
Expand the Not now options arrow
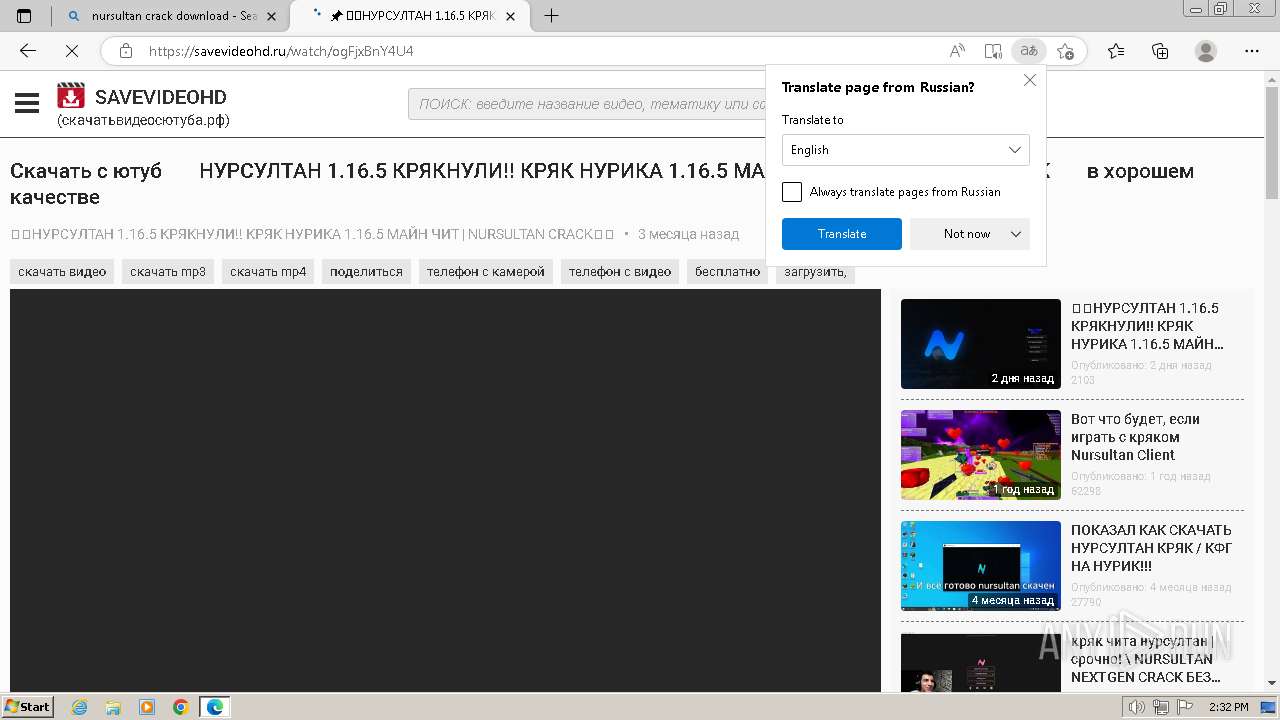(1016, 234)
